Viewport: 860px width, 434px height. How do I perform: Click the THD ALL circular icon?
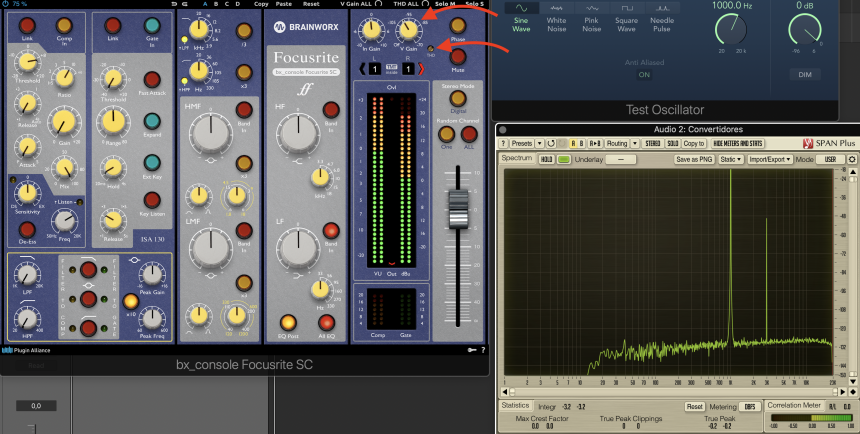(x=425, y=4)
